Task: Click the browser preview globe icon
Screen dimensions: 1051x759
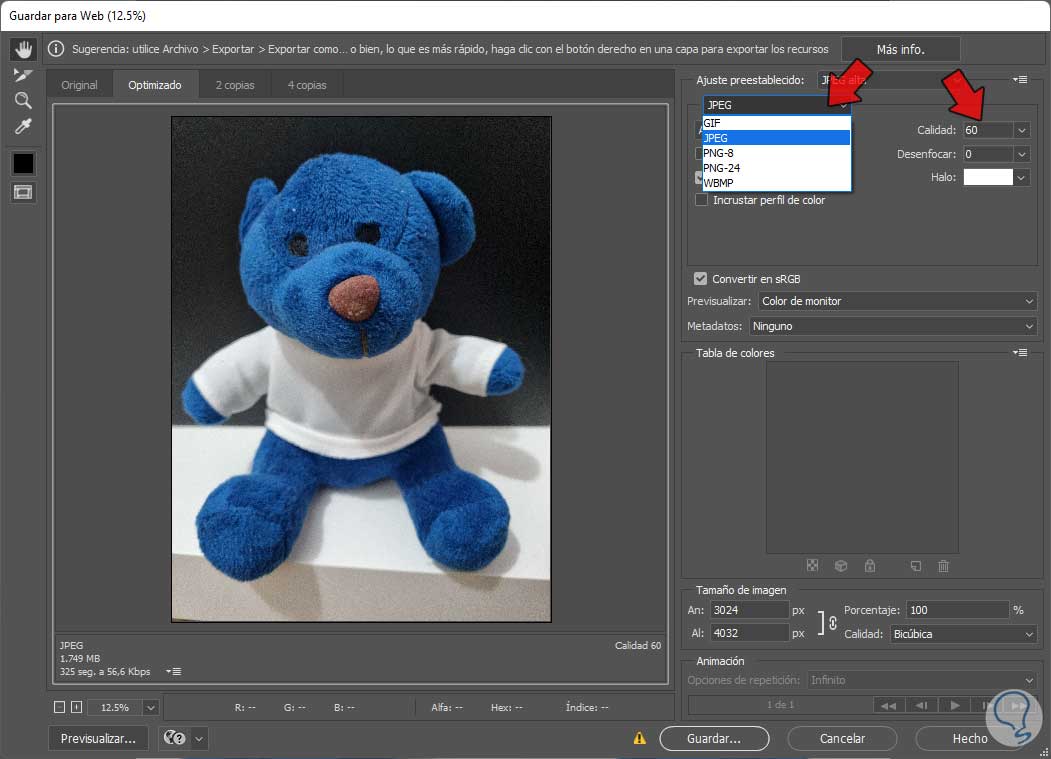Action: pyautogui.click(x=175, y=738)
